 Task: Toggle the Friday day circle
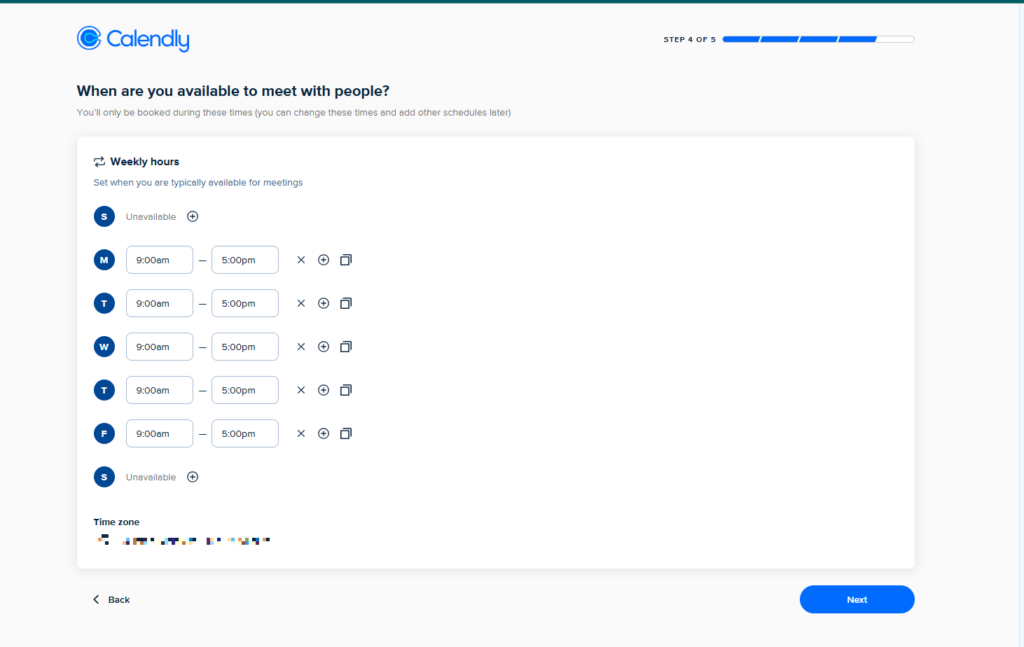click(104, 434)
